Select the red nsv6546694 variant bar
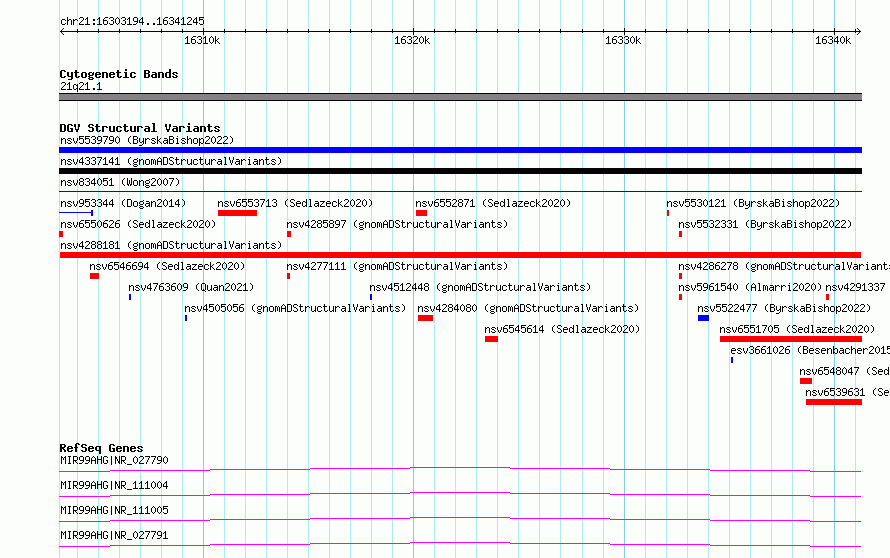Viewport: 890px width, 558px height. pos(94,276)
